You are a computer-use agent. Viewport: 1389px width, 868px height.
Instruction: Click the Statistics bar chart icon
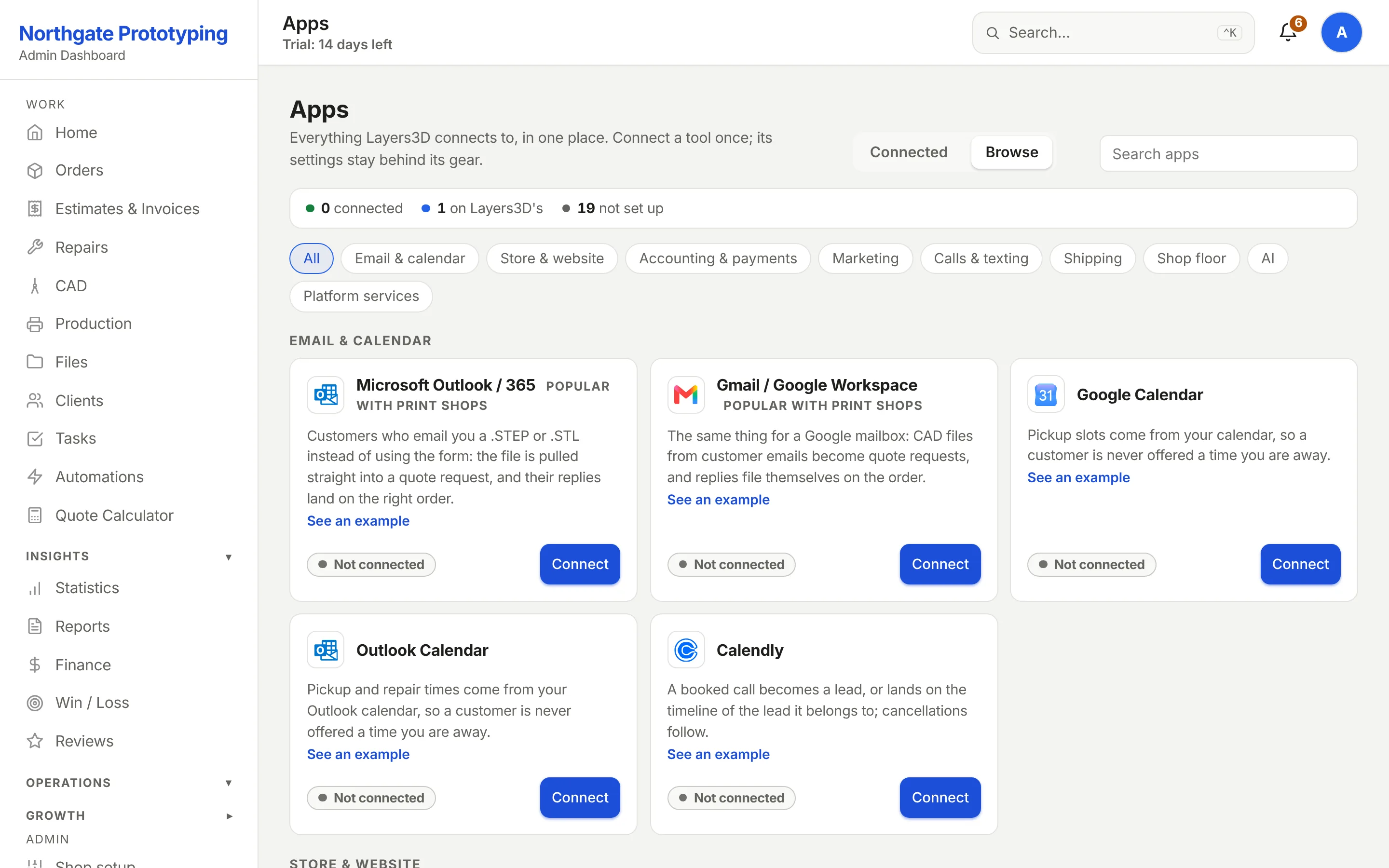(x=35, y=588)
